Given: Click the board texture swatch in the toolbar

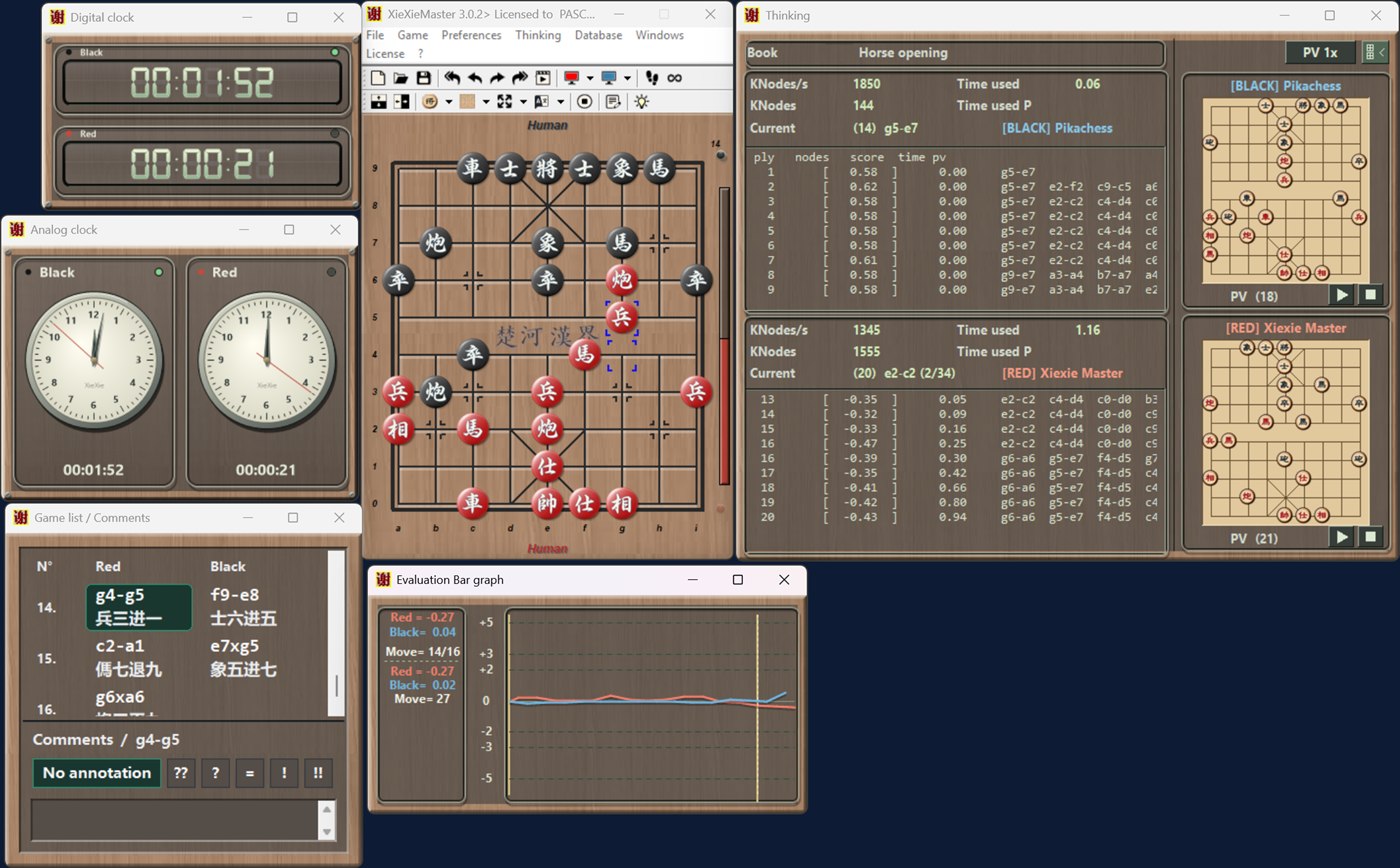Looking at the screenshot, I should point(467,102).
